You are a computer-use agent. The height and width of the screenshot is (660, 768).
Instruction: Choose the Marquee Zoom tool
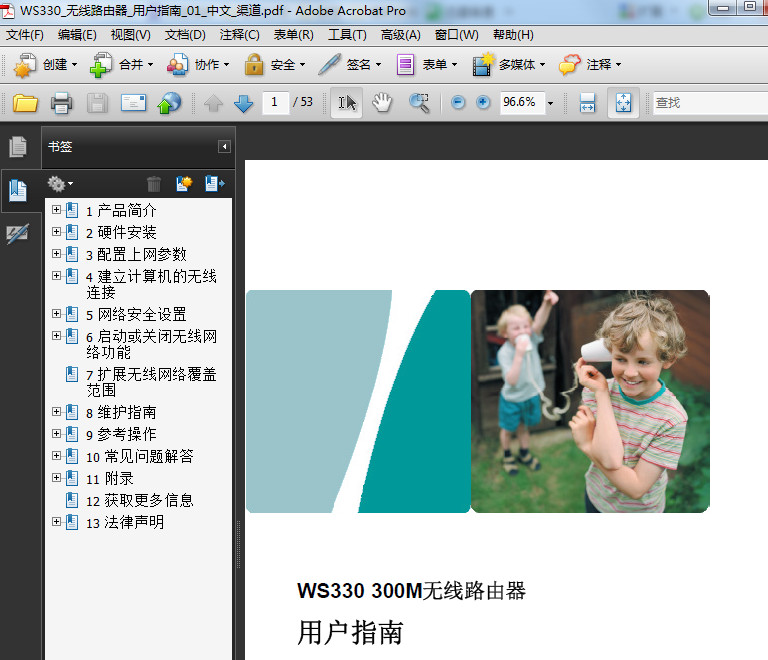point(419,103)
